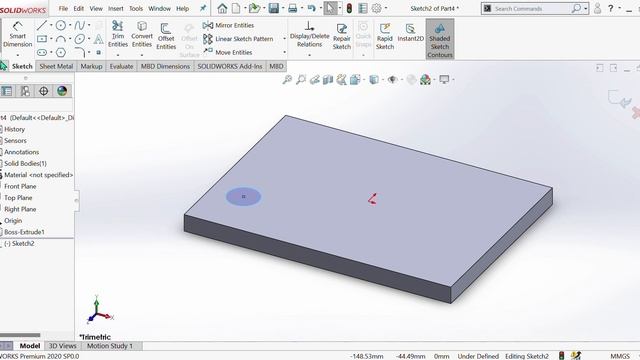The image size is (640, 360).
Task: Expand Trim Entities dropdown arrow
Action: 118,55
